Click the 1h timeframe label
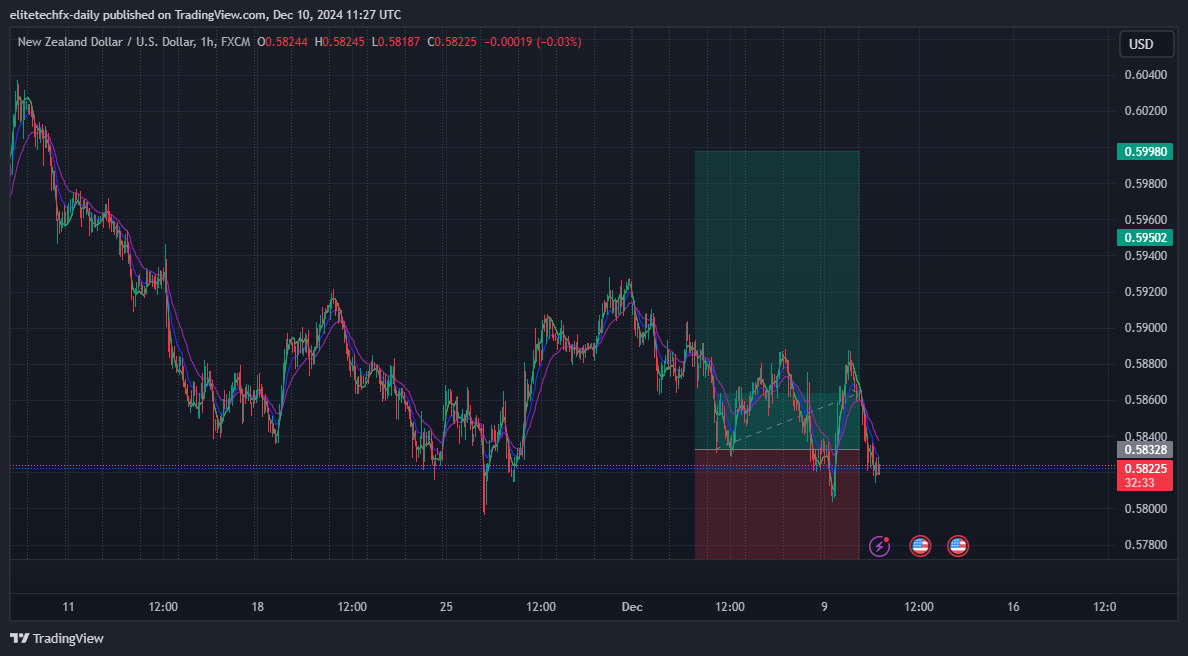This screenshot has height=656, width=1188. tap(207, 42)
